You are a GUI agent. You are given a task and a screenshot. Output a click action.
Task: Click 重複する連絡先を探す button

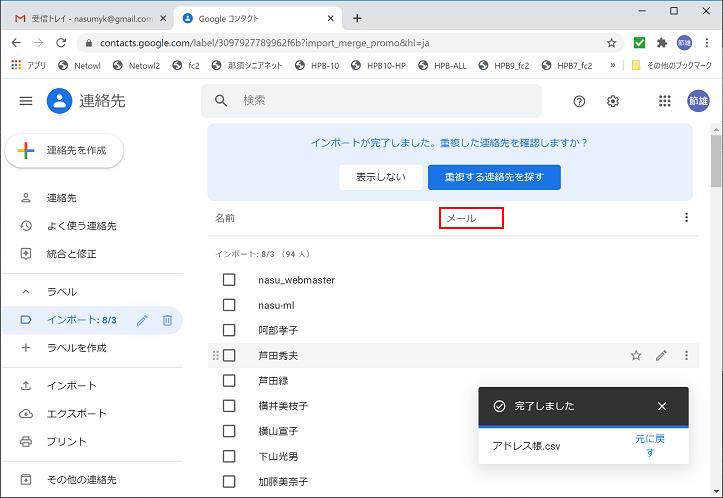pyautogui.click(x=494, y=177)
